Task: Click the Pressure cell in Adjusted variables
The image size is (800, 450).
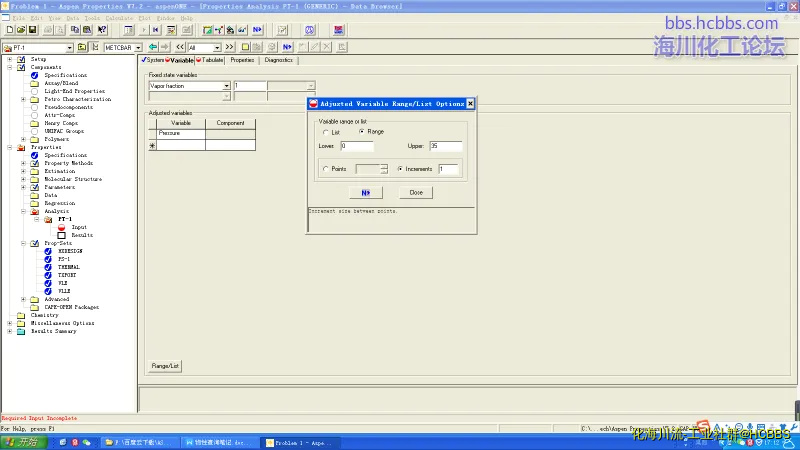Action: (181, 133)
